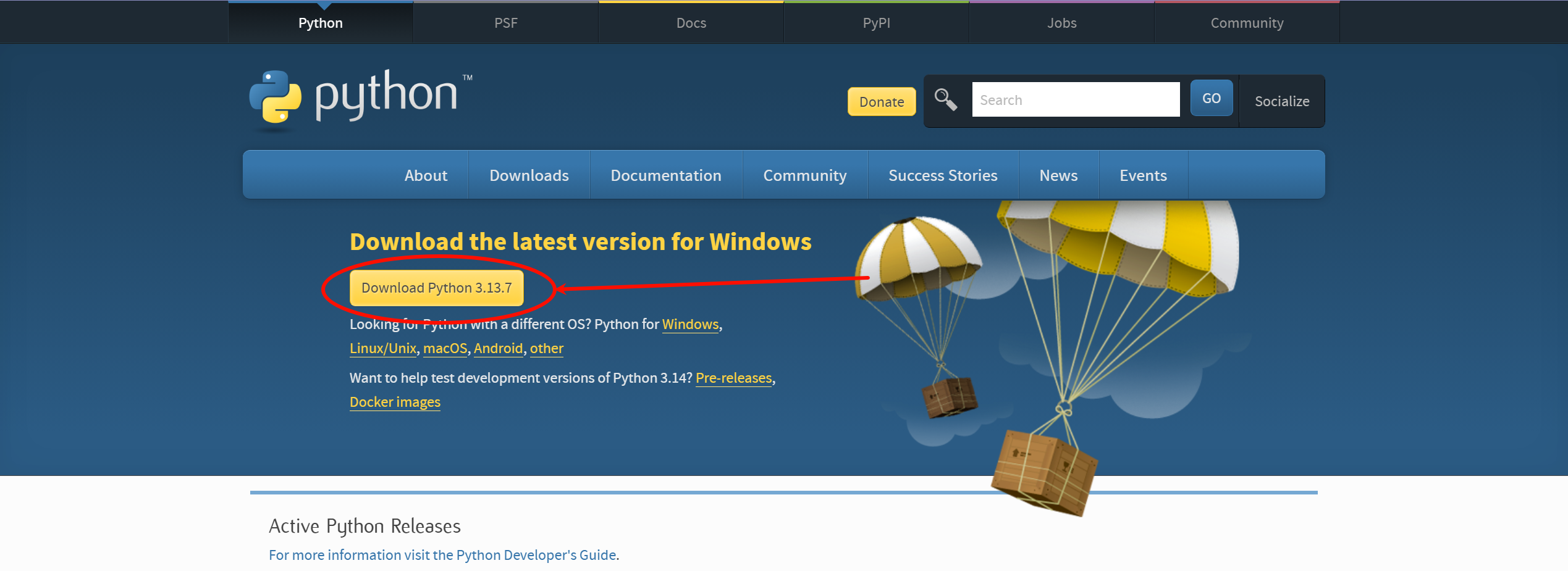
Task: Click Download Python 3.13.7 button
Action: (437, 288)
